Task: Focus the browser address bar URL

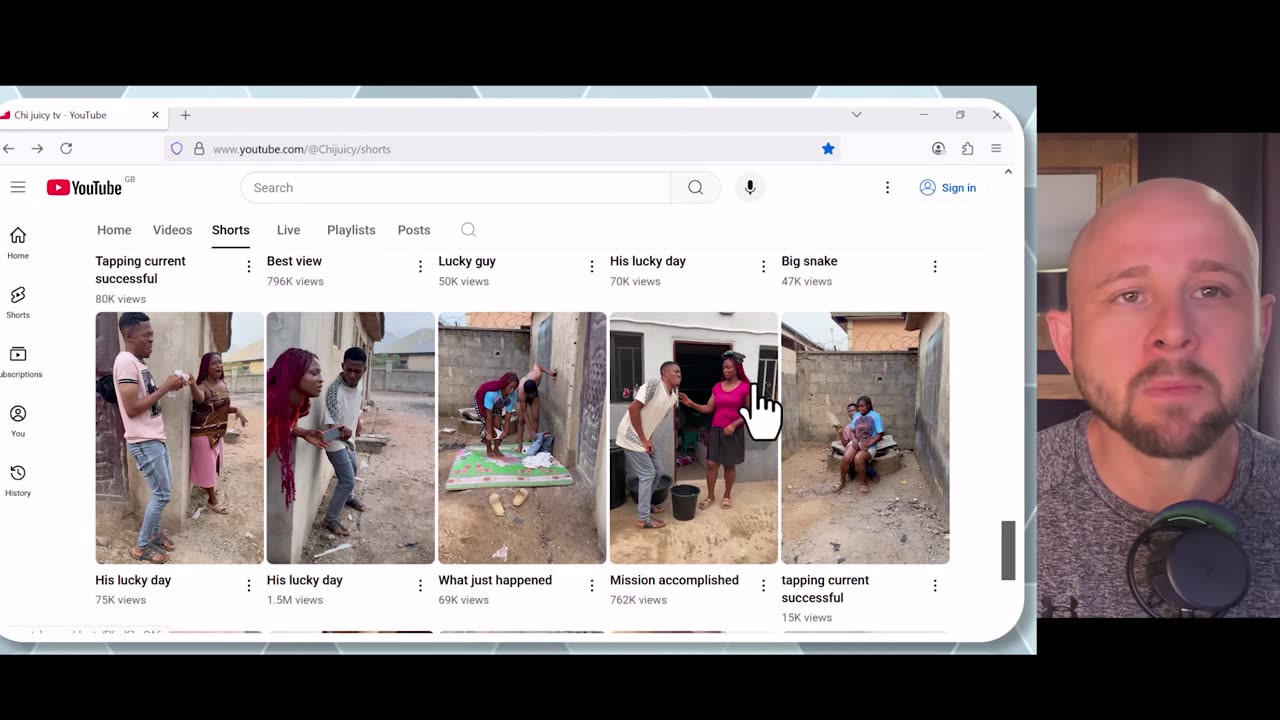Action: click(301, 149)
